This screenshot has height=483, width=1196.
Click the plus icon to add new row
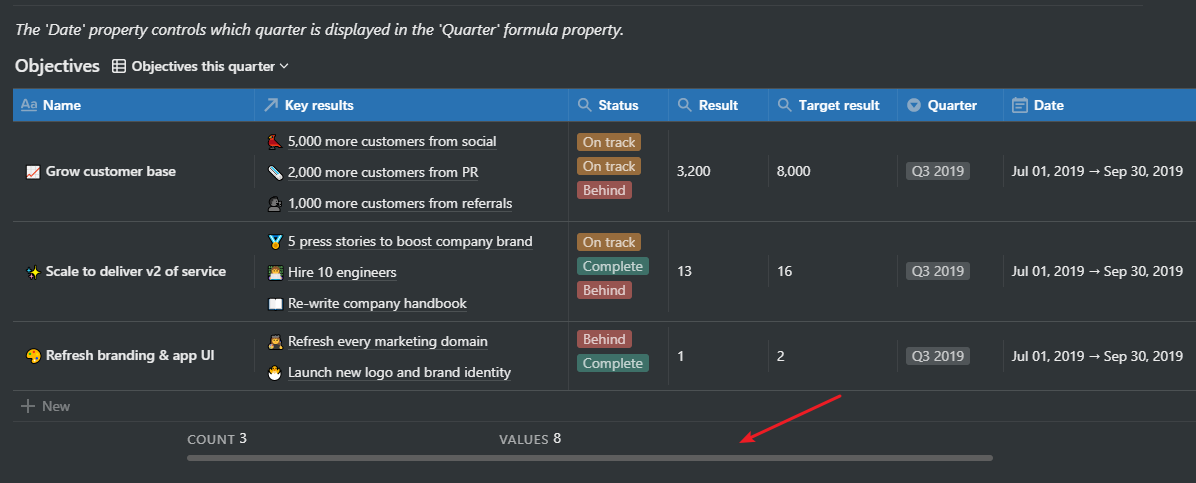(x=28, y=406)
